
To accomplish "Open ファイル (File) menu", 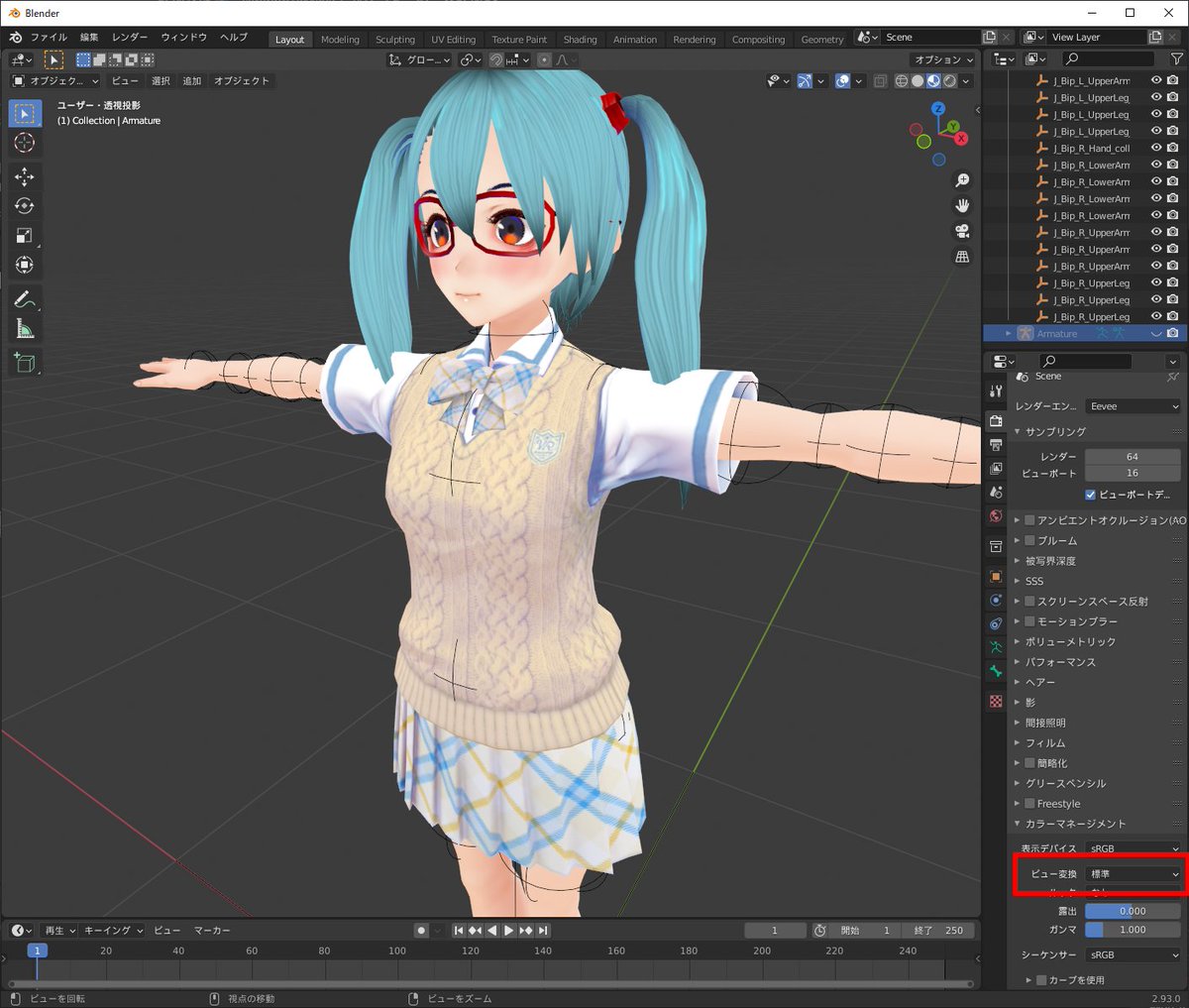I will (49, 38).
